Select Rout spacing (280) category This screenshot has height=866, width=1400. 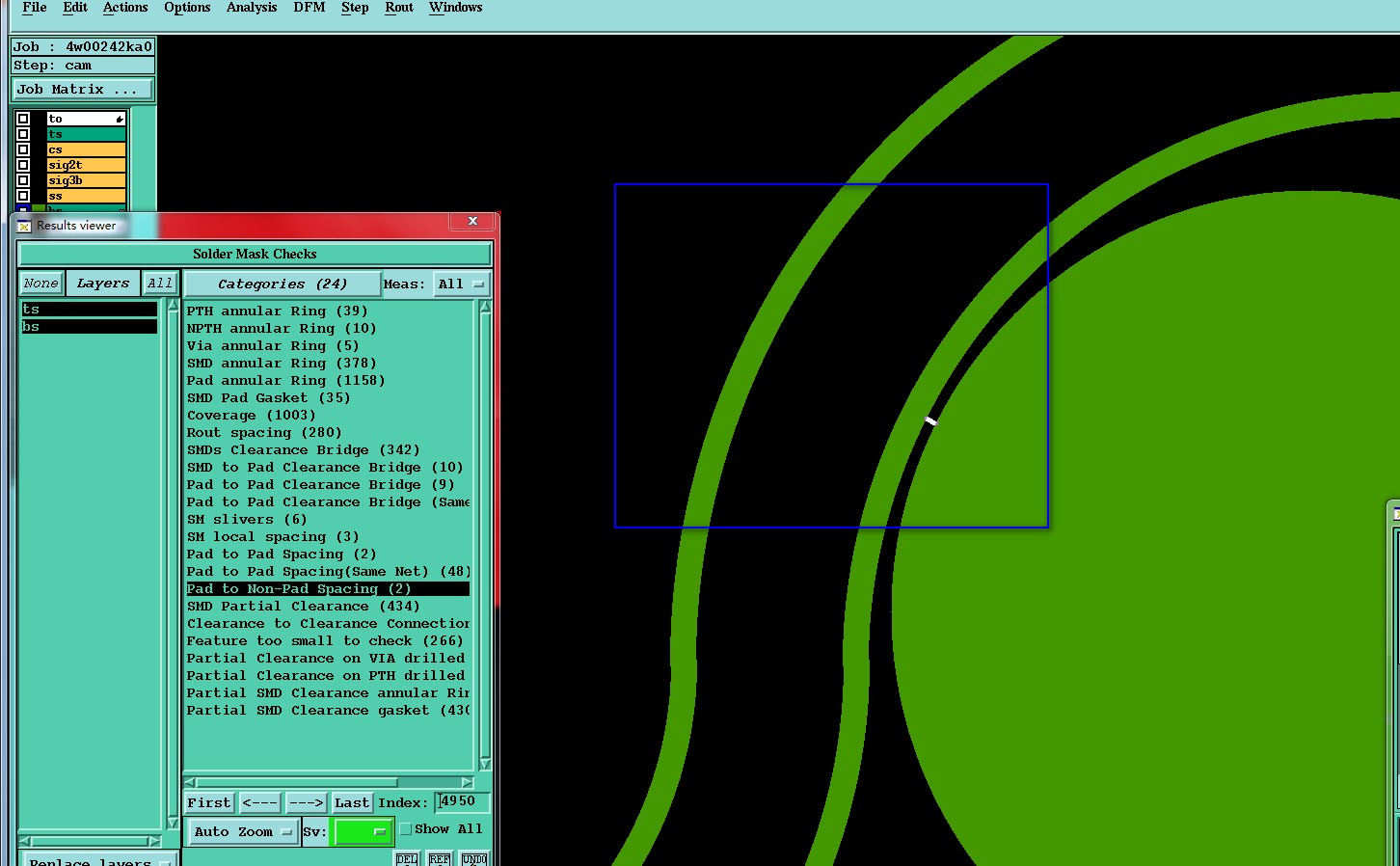coord(264,433)
